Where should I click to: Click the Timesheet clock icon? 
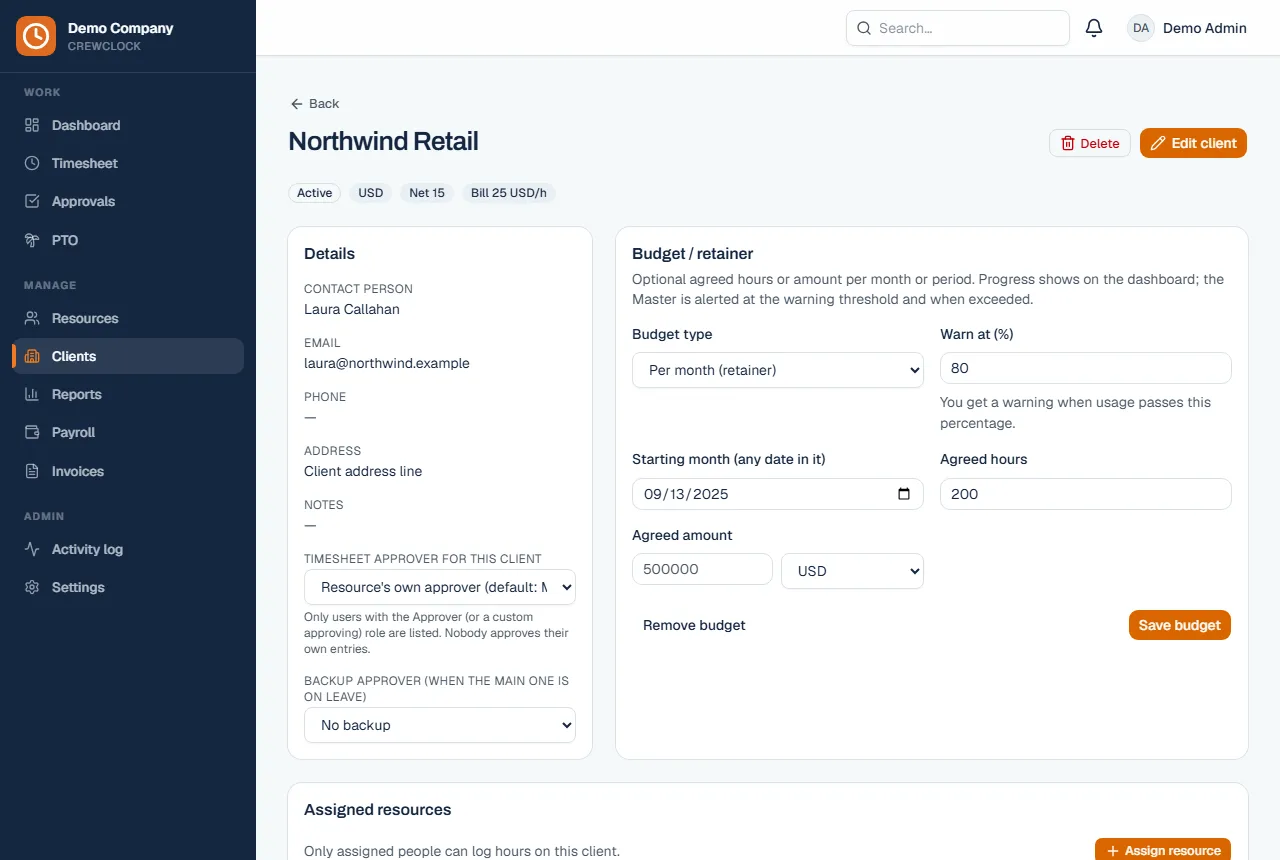click(x=32, y=163)
